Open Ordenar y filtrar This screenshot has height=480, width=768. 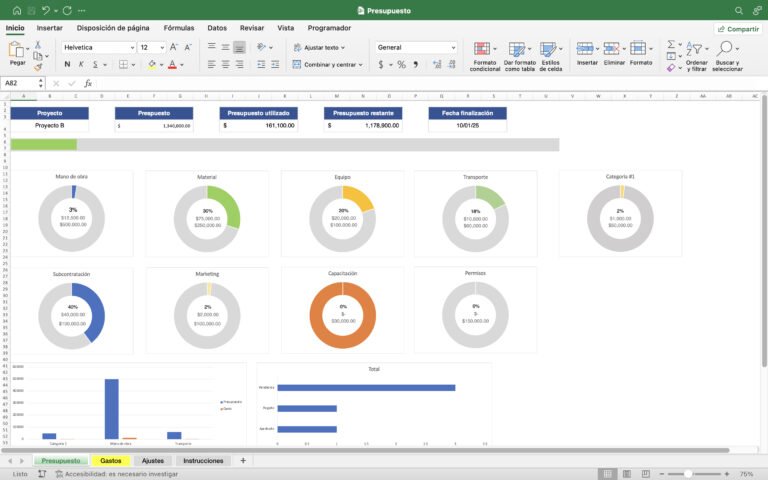coord(696,55)
